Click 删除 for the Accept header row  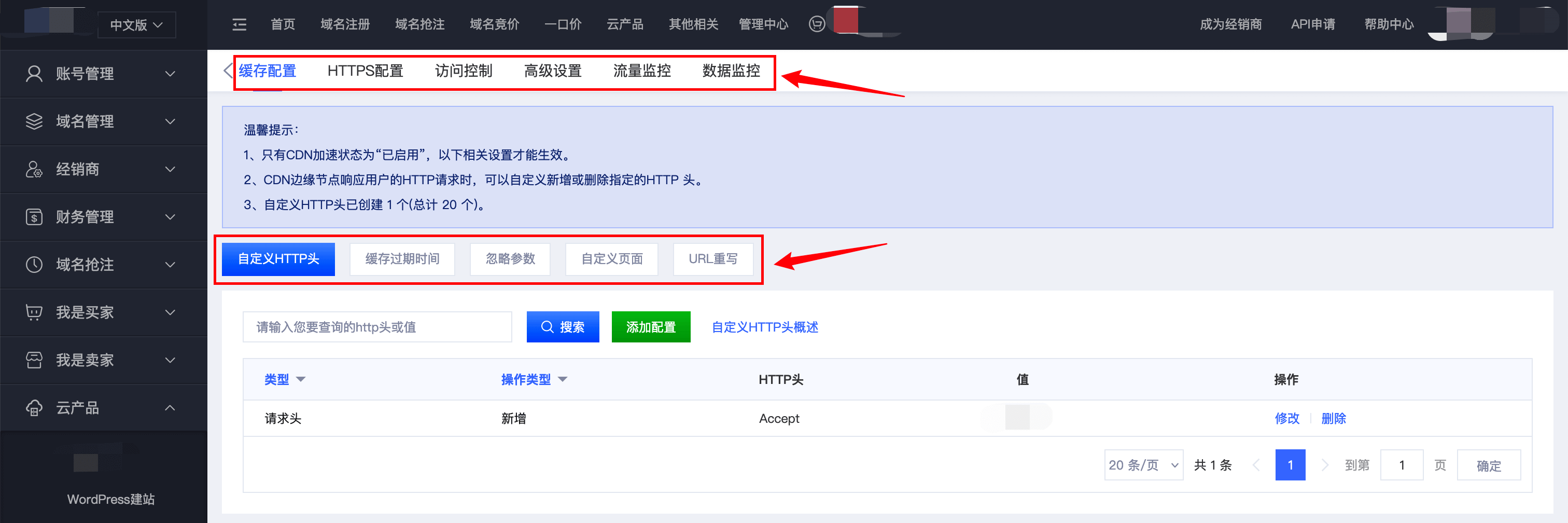click(x=1333, y=418)
